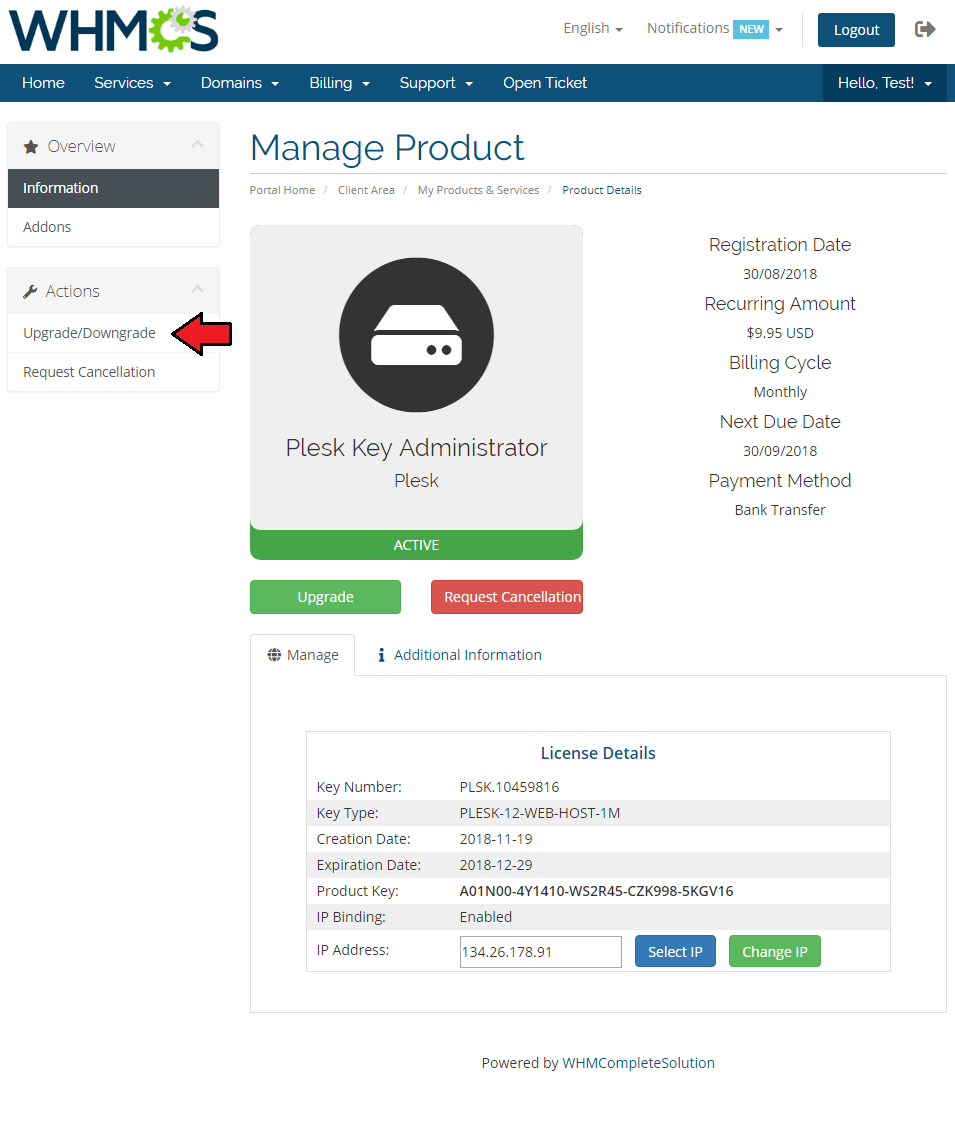Click the product key A01N00-4Y1410-WS2R45-CZK998-5KGV16

point(596,891)
